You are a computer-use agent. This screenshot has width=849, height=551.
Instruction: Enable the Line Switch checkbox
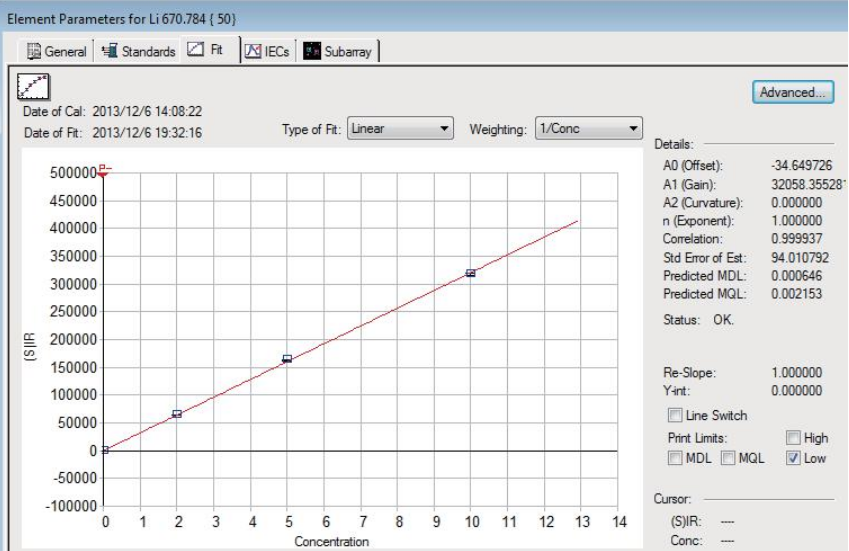tap(674, 415)
